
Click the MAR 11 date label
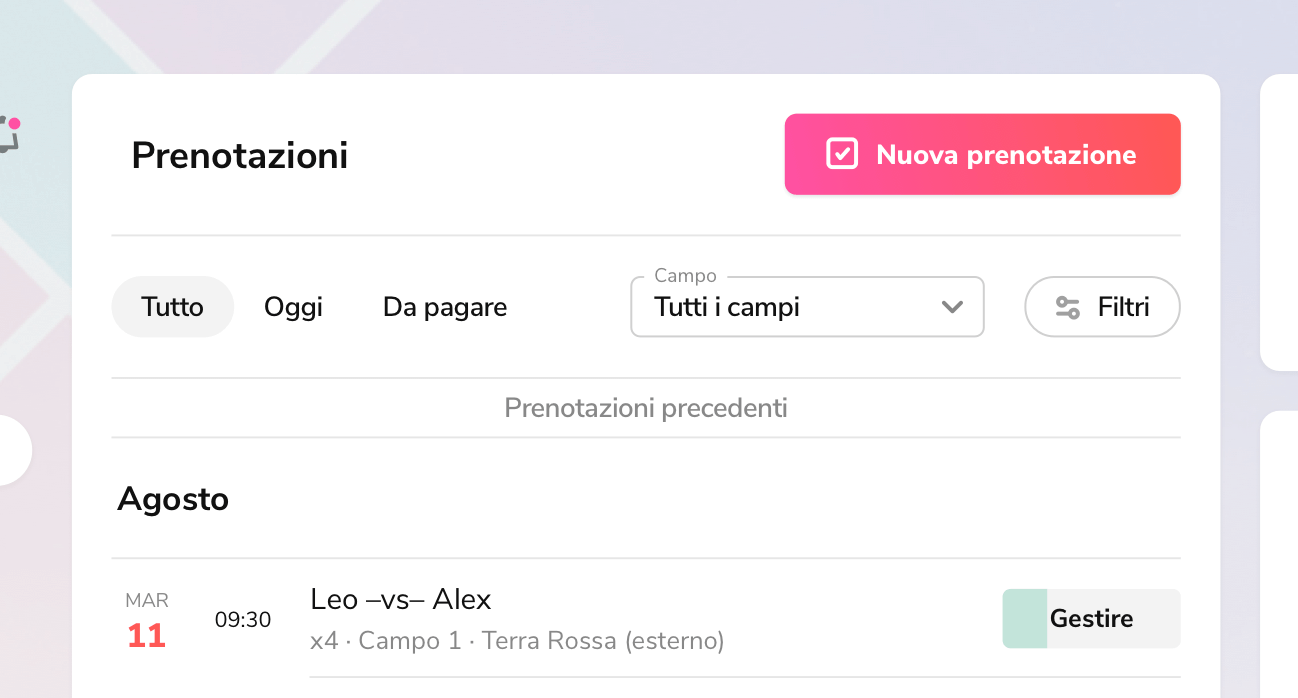147,621
